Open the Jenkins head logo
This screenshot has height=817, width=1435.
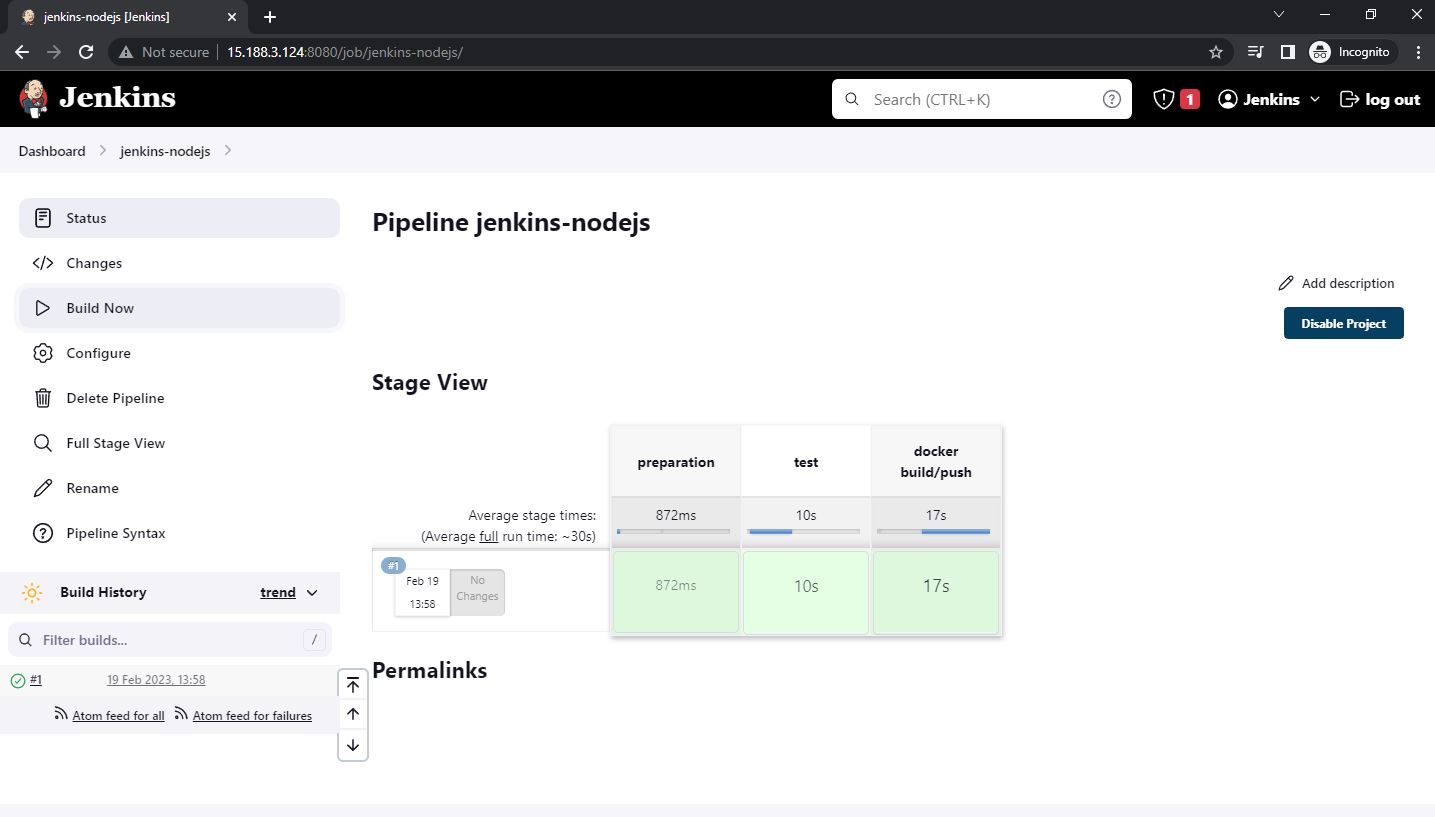[33, 98]
